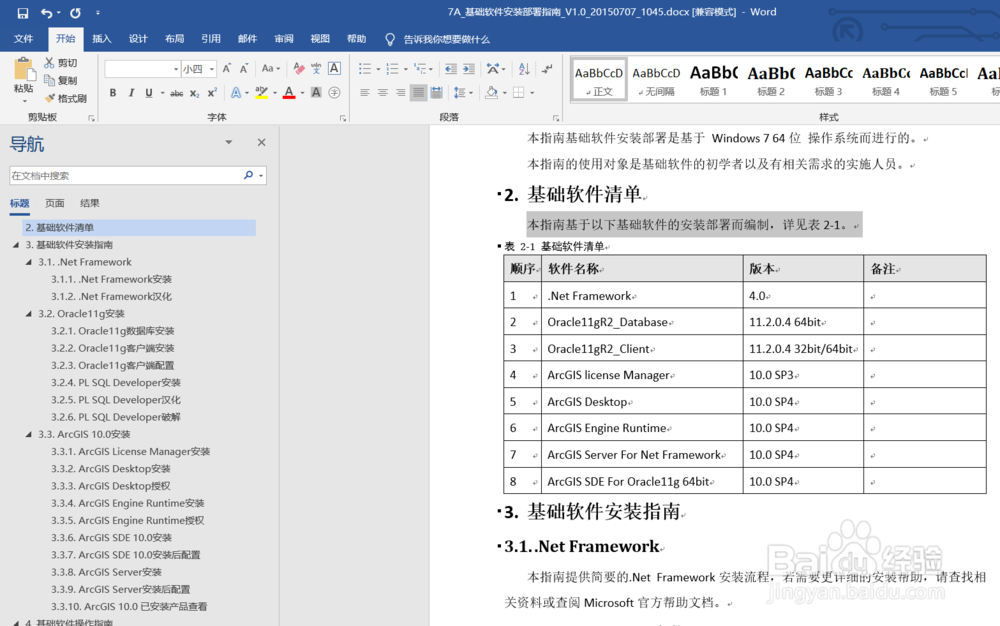Viewport: 1000px width, 626px height.
Task: Choose the font color red A
Action: (x=289, y=93)
